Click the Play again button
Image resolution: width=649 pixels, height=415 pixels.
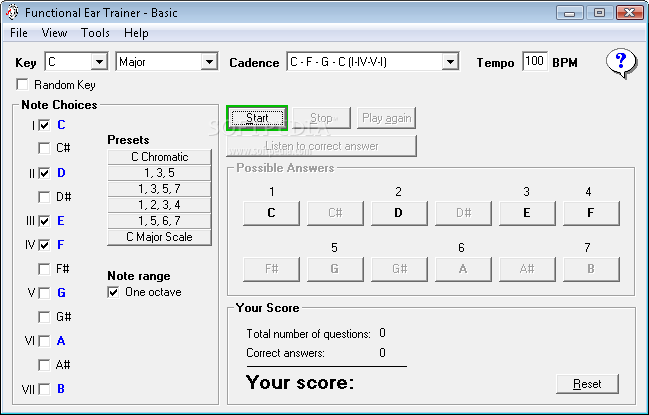point(387,118)
